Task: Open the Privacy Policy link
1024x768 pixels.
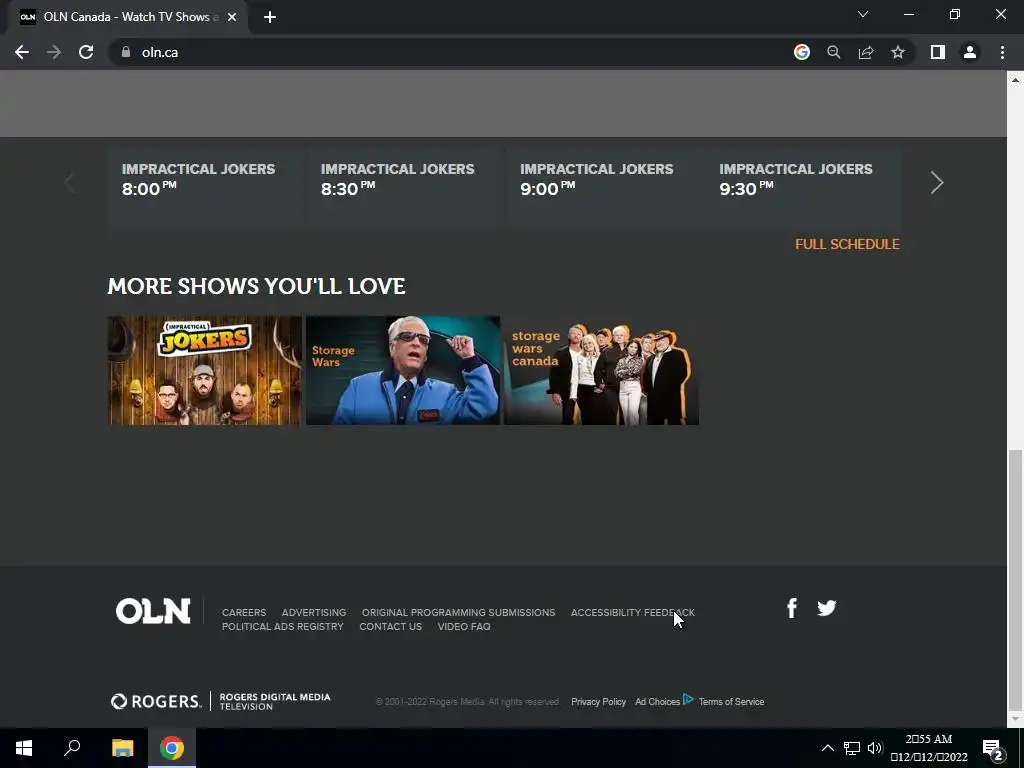Action: coord(598,701)
